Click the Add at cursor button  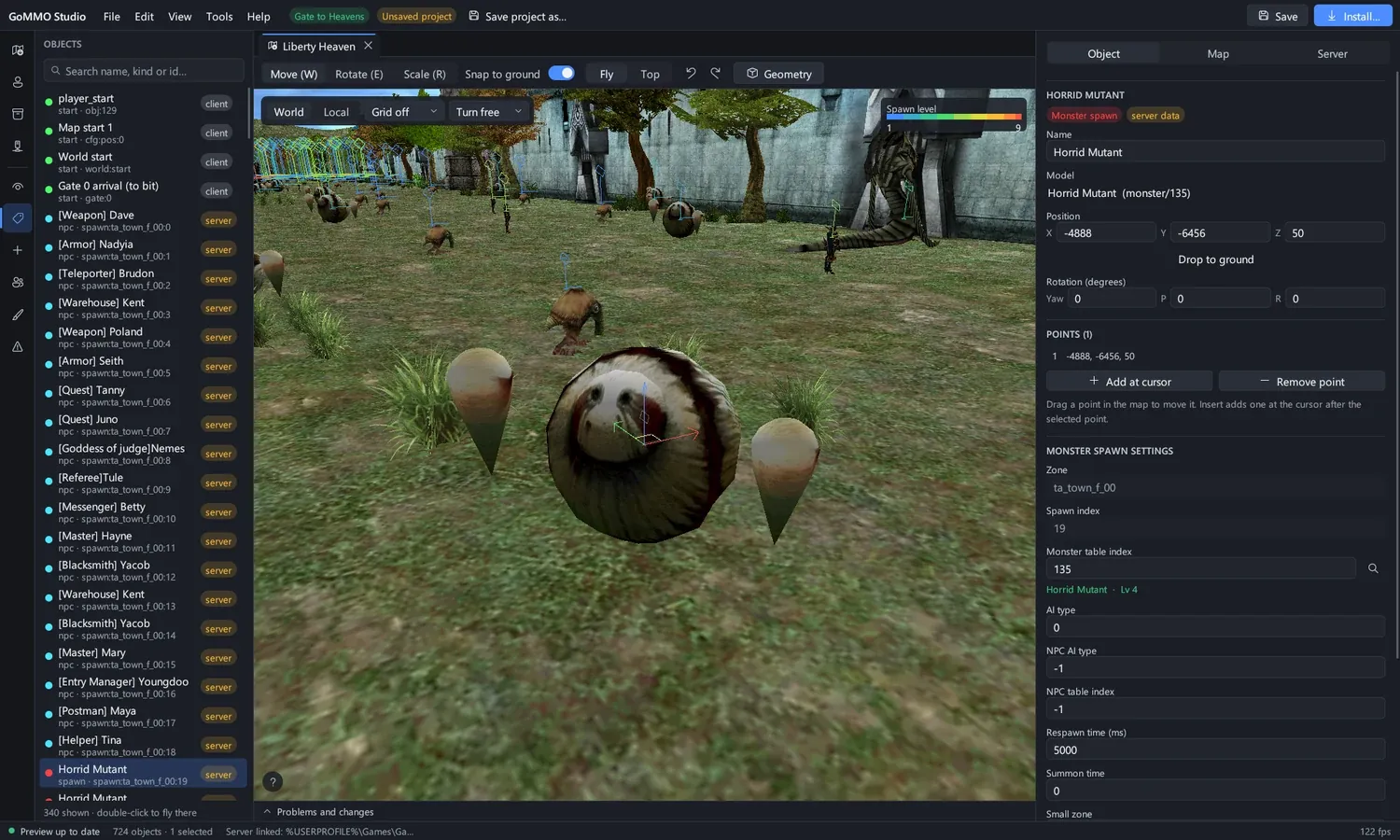1129,382
